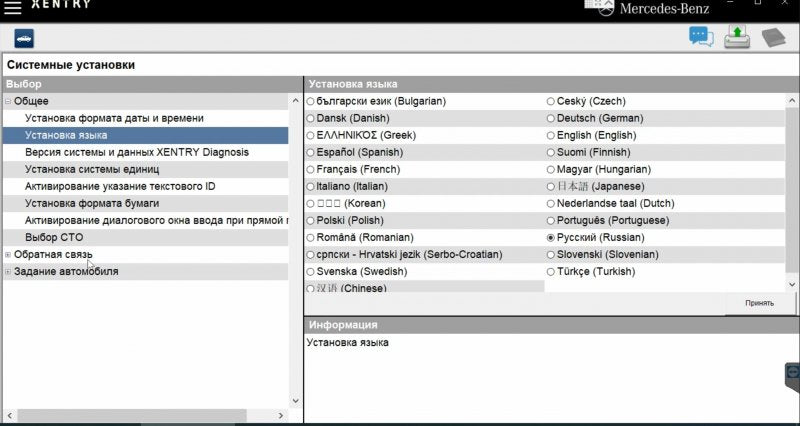
Task: Click the side tab icon at right edge
Action: pos(792,373)
